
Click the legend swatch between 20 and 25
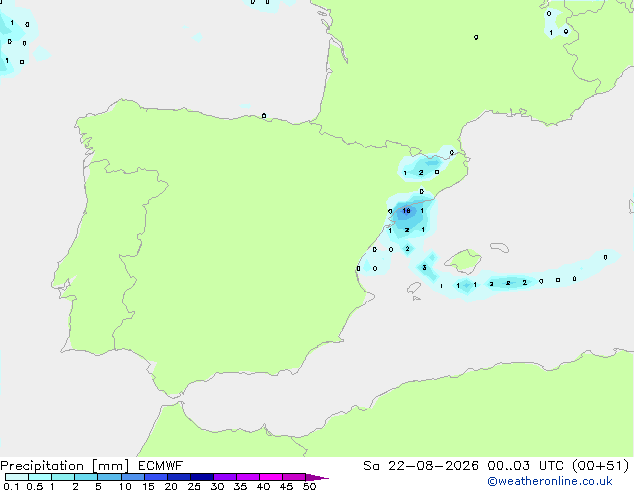pyautogui.click(x=179, y=477)
